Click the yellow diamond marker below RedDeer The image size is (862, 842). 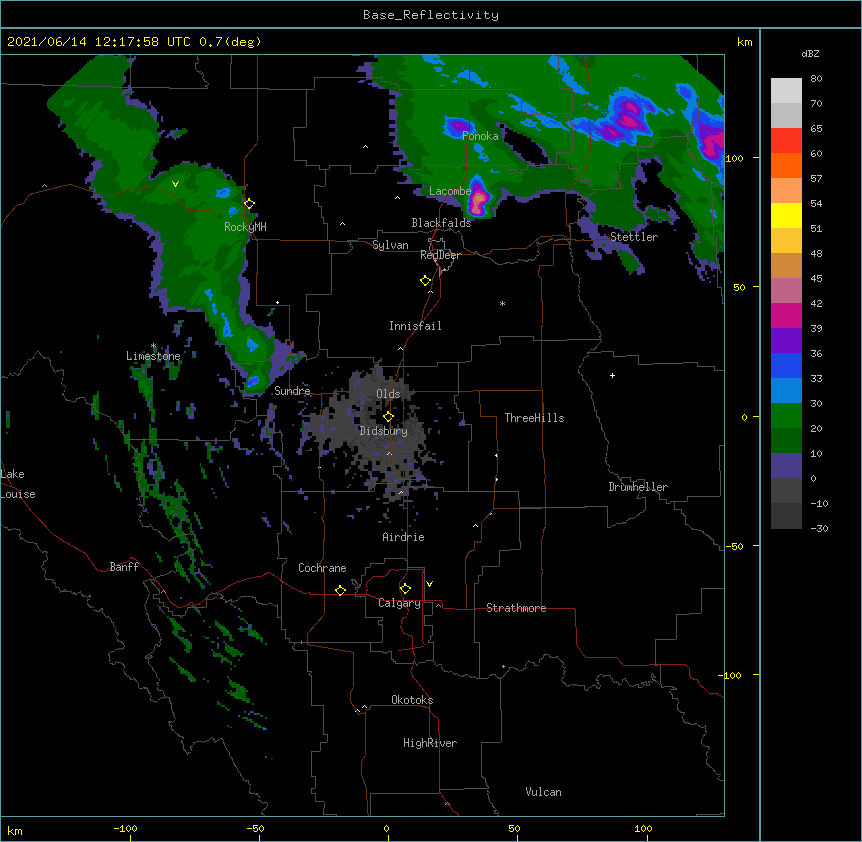point(426,281)
